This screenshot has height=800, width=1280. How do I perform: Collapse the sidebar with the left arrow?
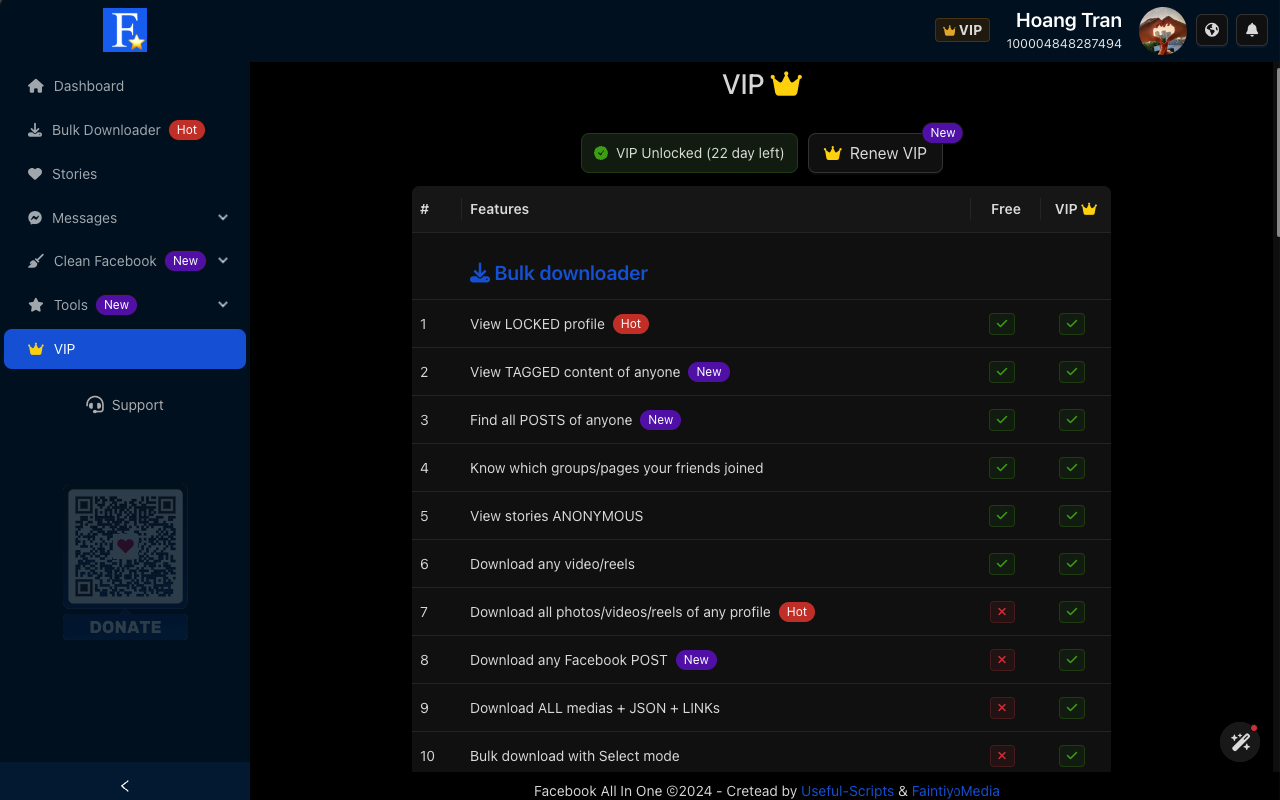125,786
